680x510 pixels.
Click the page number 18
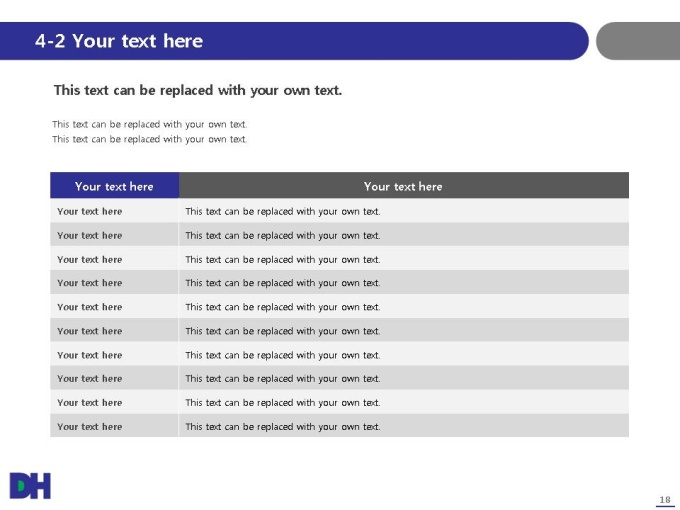(665, 499)
